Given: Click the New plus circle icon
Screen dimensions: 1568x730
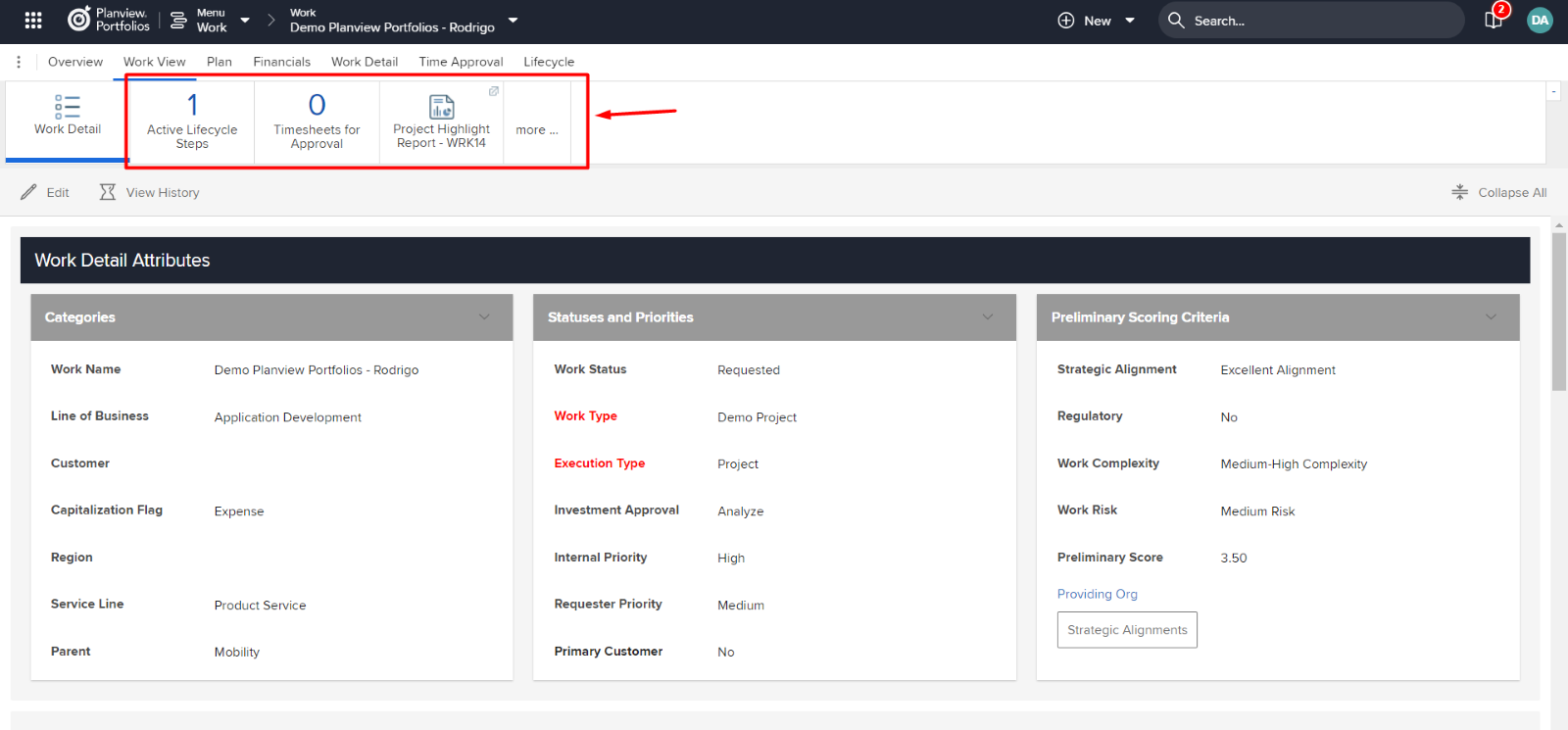Looking at the screenshot, I should [x=1066, y=21].
